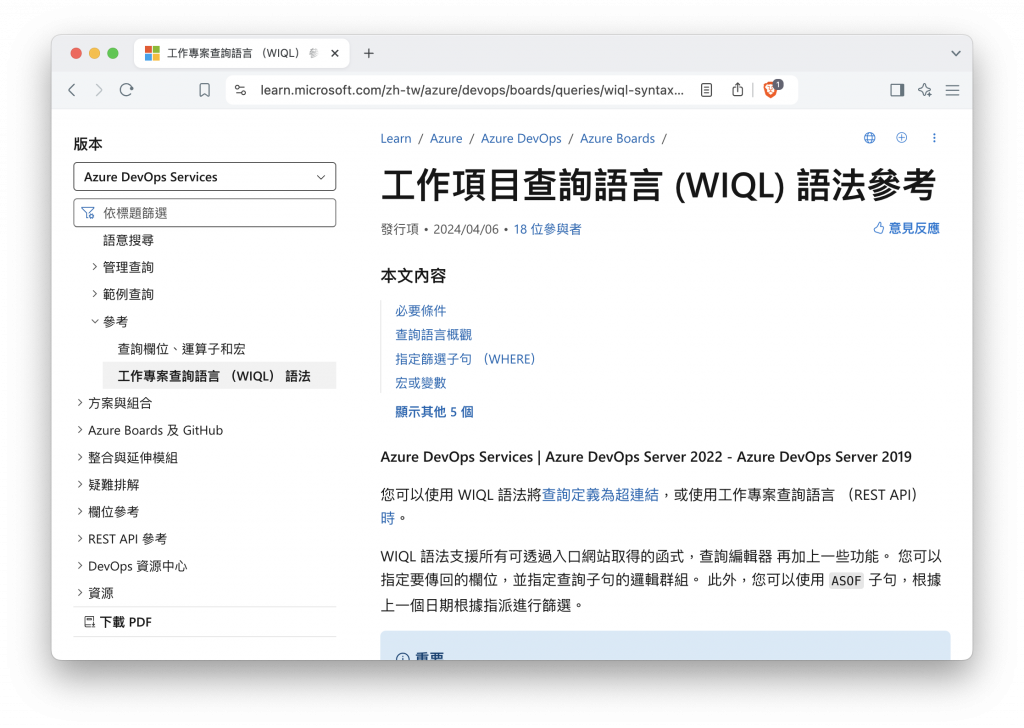1024x728 pixels.
Task: Click the circled plus add-to-collection icon
Action: coord(901,138)
